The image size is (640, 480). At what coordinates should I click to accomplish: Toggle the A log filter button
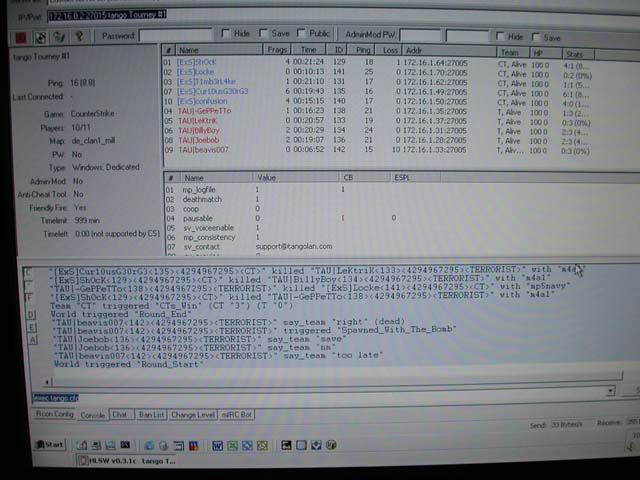pos(33,340)
